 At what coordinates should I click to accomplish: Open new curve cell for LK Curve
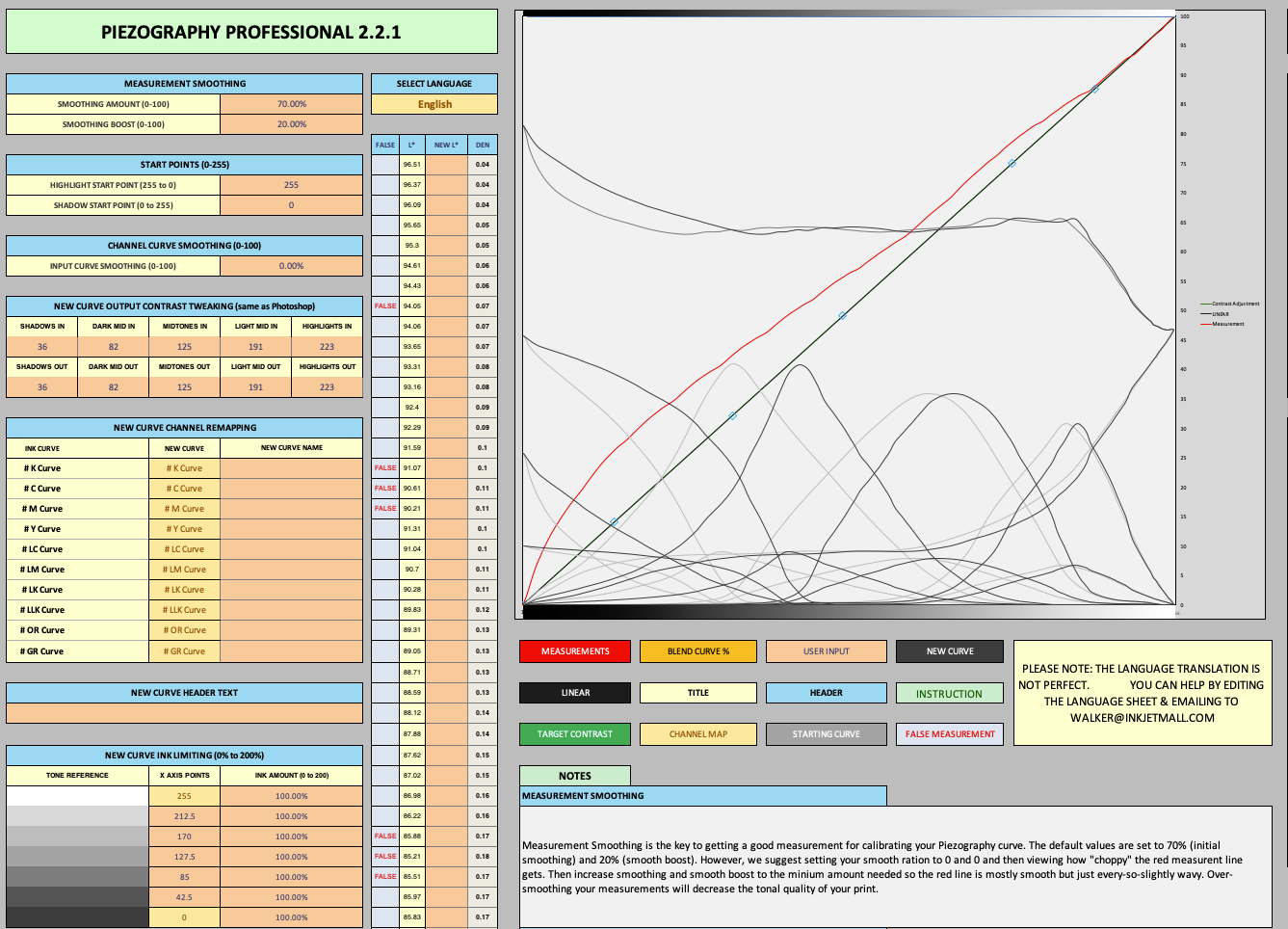pos(184,590)
